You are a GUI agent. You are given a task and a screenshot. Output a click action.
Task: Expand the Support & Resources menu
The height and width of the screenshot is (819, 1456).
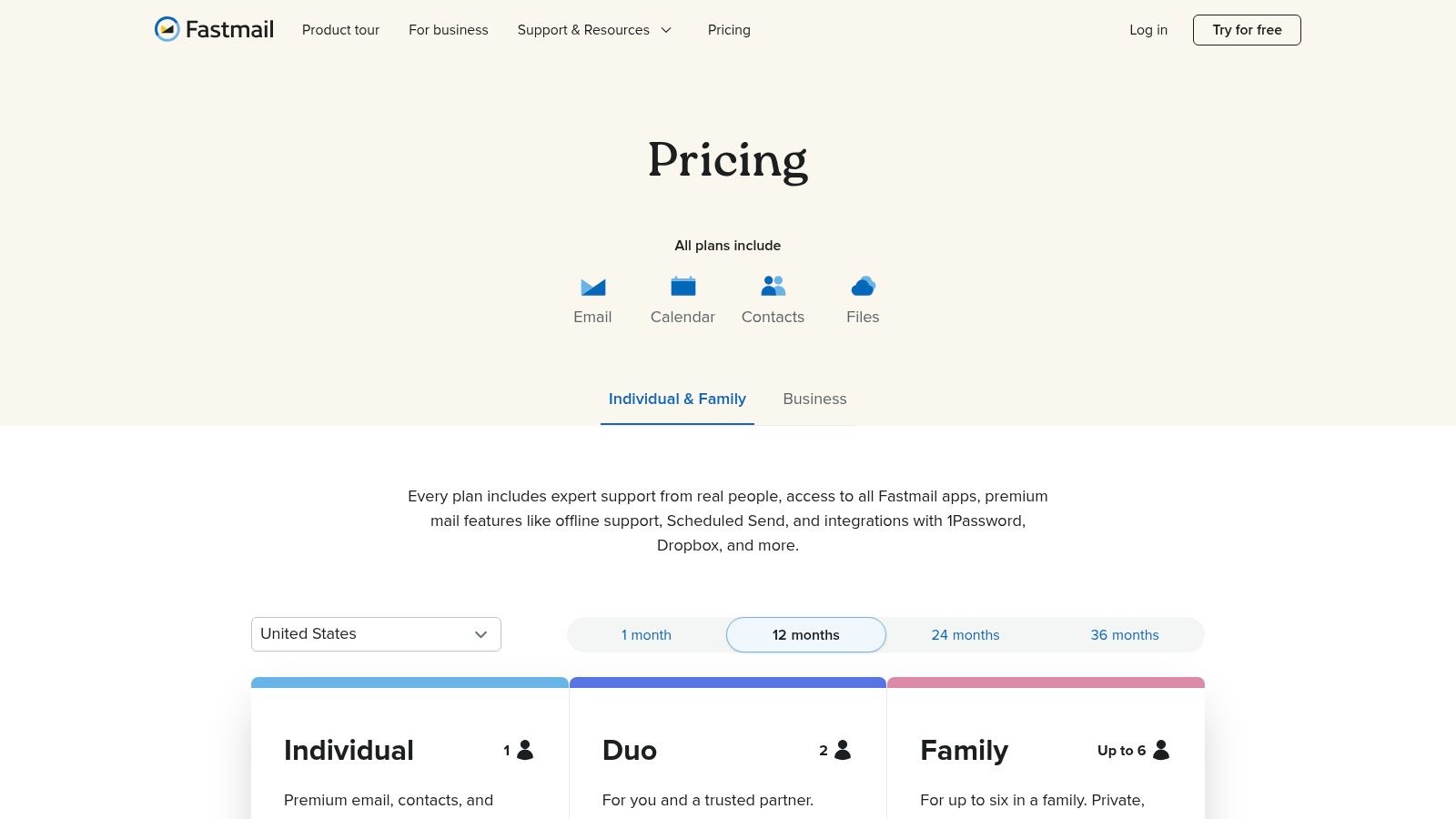[594, 30]
